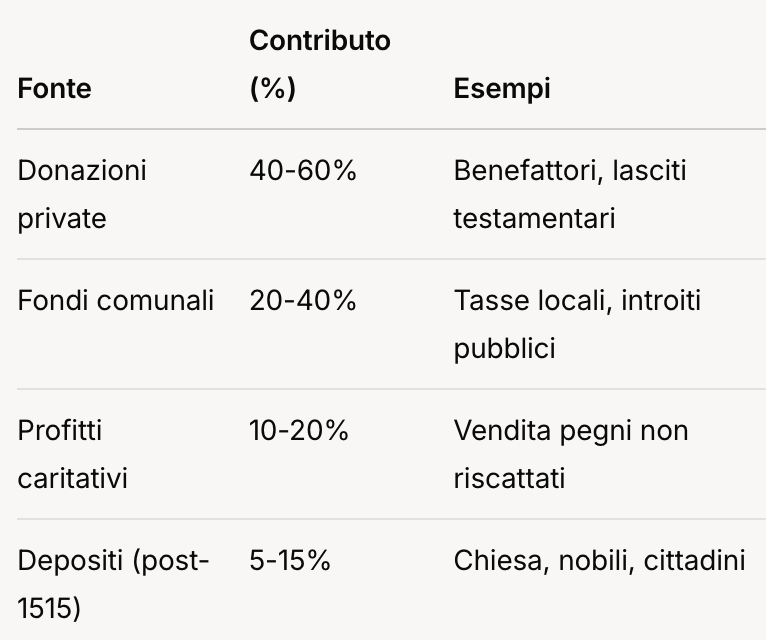
Task: Click the 10-20% contribution value
Action: (298, 430)
